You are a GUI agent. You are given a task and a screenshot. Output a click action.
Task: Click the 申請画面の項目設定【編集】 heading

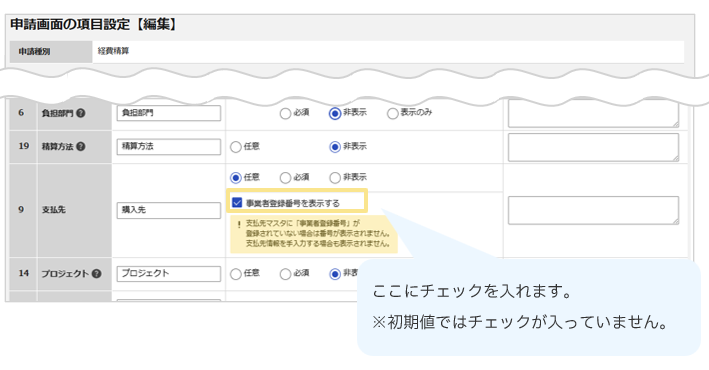(x=93, y=24)
